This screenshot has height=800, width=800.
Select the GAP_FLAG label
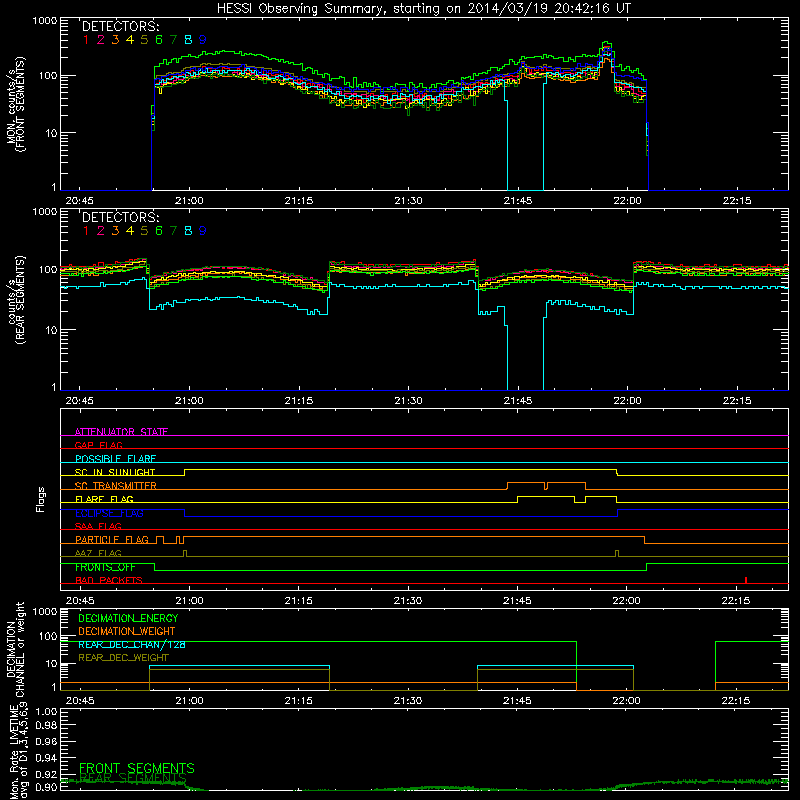click(98, 445)
